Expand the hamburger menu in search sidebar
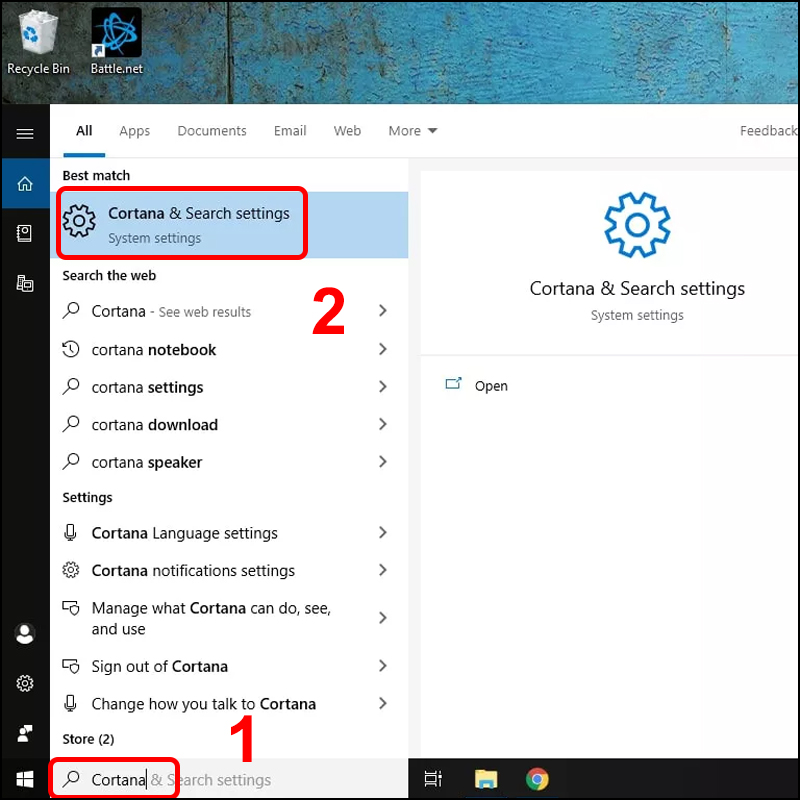The height and width of the screenshot is (800, 800). click(x=25, y=134)
